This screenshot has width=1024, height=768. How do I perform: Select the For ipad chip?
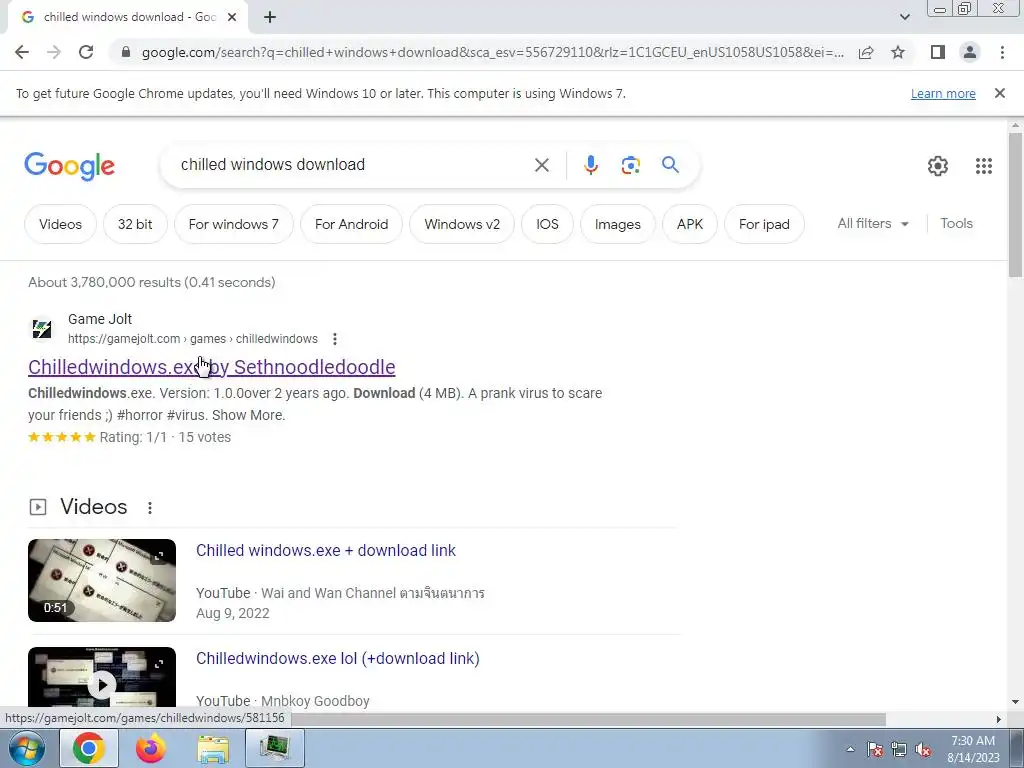[764, 224]
